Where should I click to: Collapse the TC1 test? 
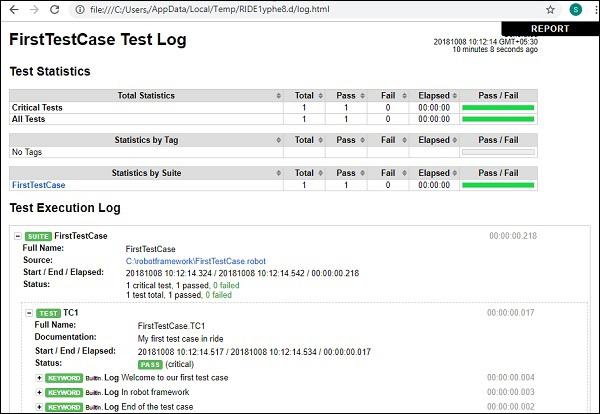pyautogui.click(x=29, y=313)
